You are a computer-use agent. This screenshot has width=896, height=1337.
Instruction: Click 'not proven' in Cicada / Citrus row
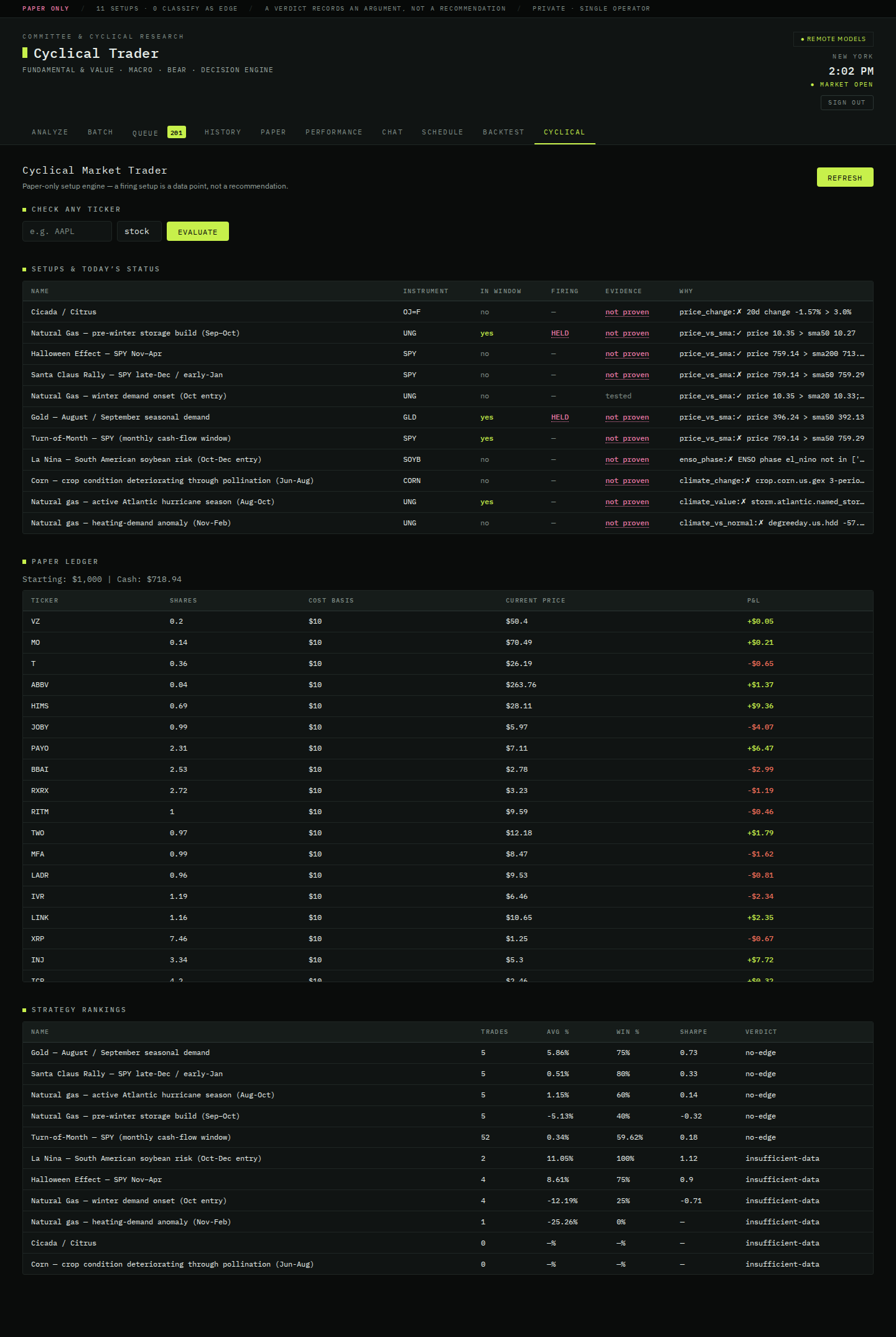[x=627, y=312]
